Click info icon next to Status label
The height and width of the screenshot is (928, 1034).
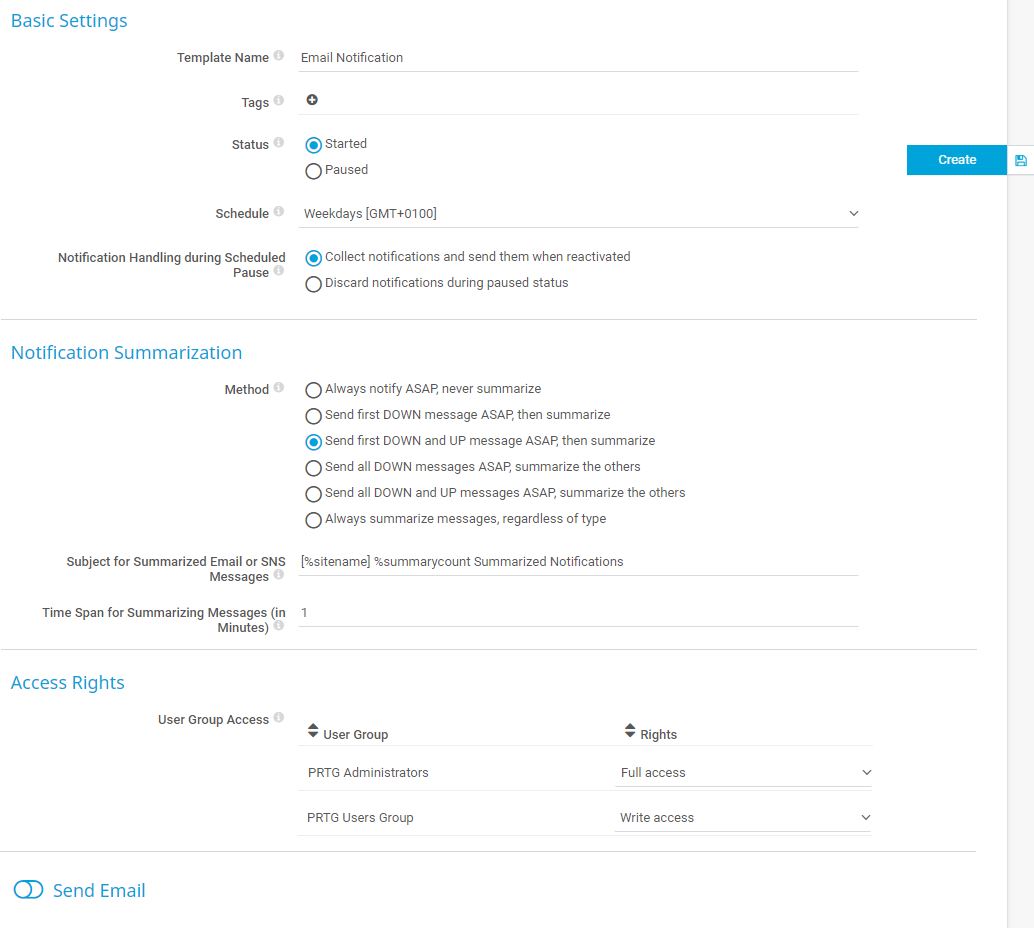pyautogui.click(x=279, y=143)
